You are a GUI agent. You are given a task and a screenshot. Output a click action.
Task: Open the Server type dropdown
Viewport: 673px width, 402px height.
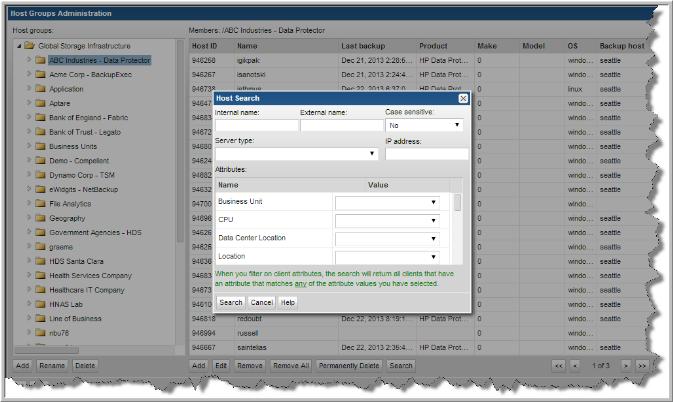click(297, 154)
